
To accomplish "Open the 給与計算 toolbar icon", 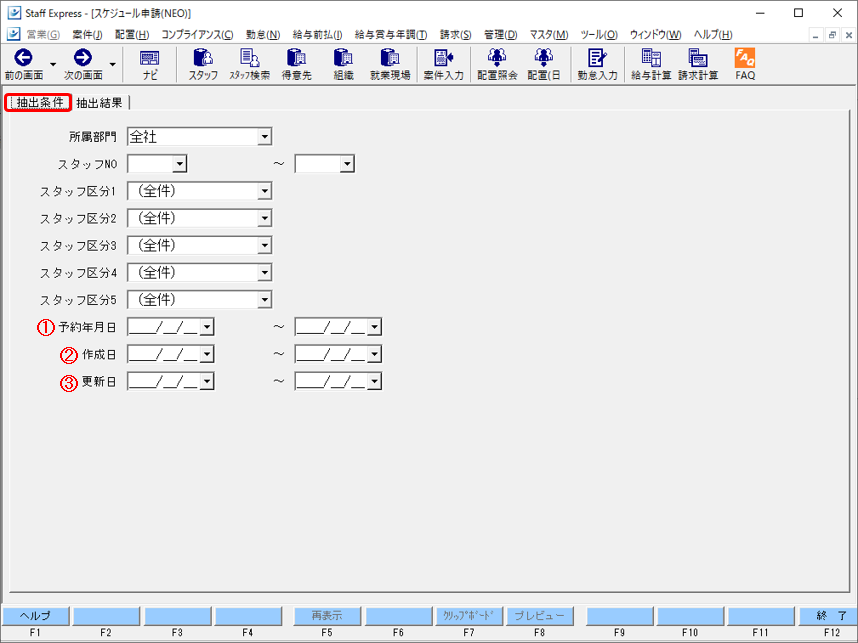I will pyautogui.click(x=651, y=57).
